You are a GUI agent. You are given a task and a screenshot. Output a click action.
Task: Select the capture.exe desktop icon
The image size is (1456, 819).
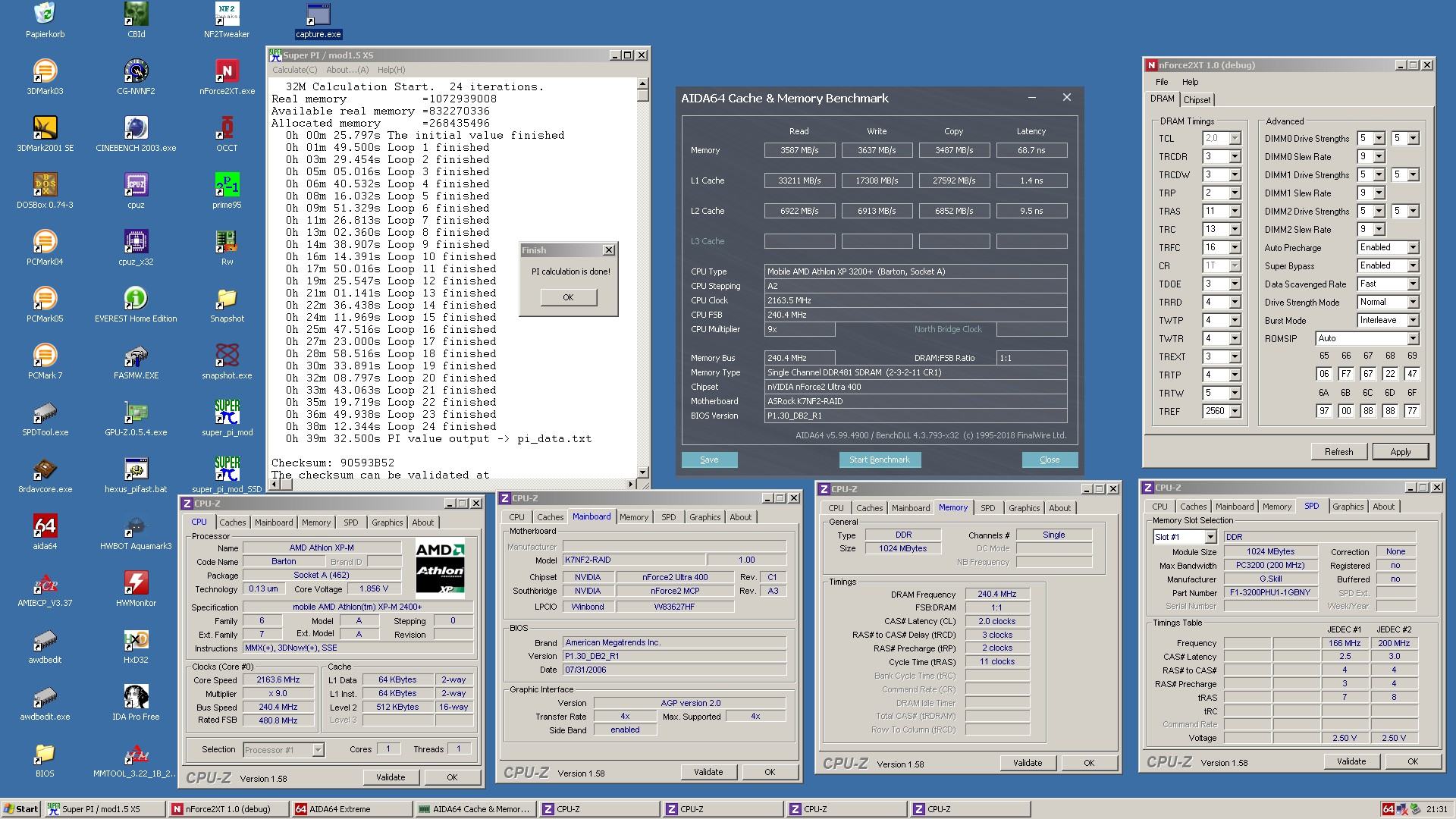(x=318, y=20)
